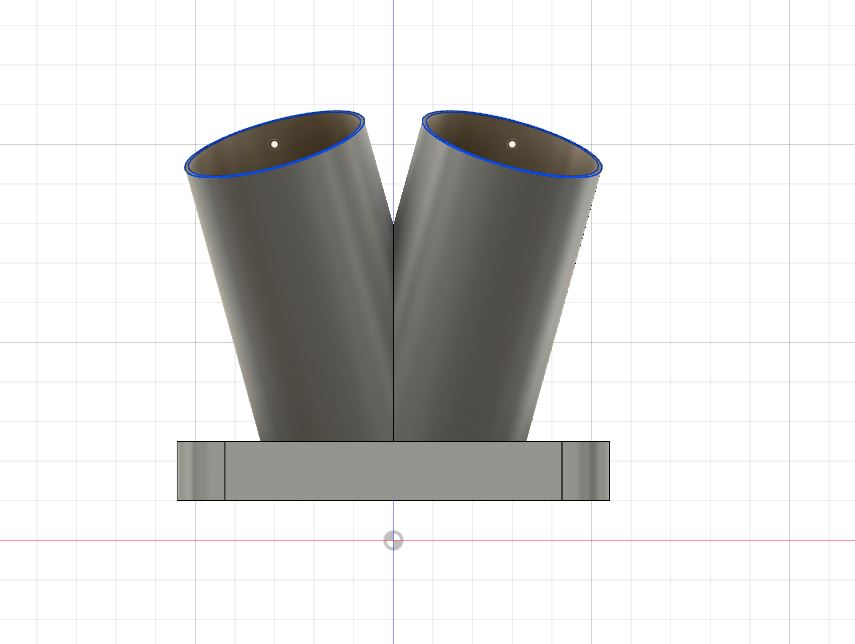
Task: Click the white center point in right tube
Action: [512, 144]
